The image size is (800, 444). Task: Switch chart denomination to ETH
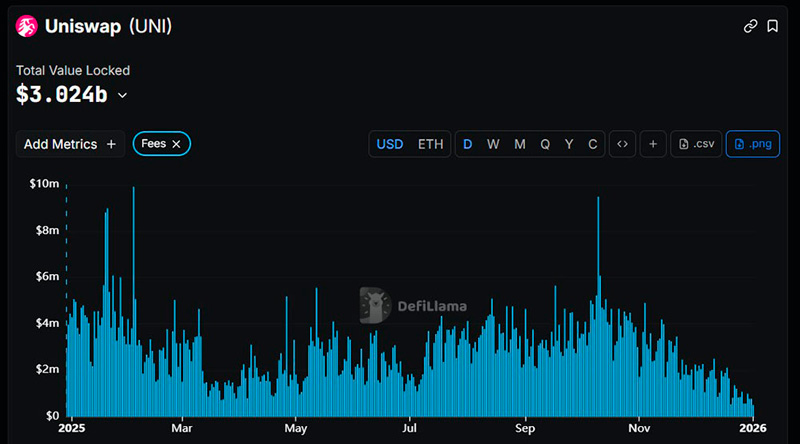point(431,144)
